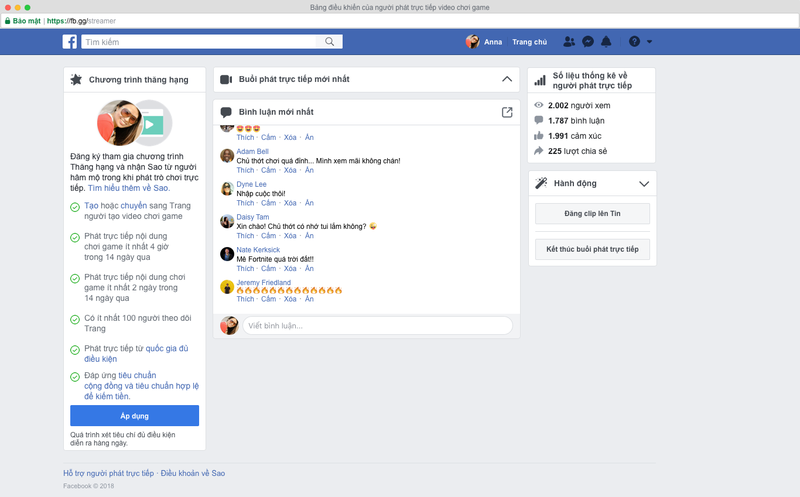Open the account dropdown arrow in navbar
This screenshot has width=800, height=497.
[650, 42]
